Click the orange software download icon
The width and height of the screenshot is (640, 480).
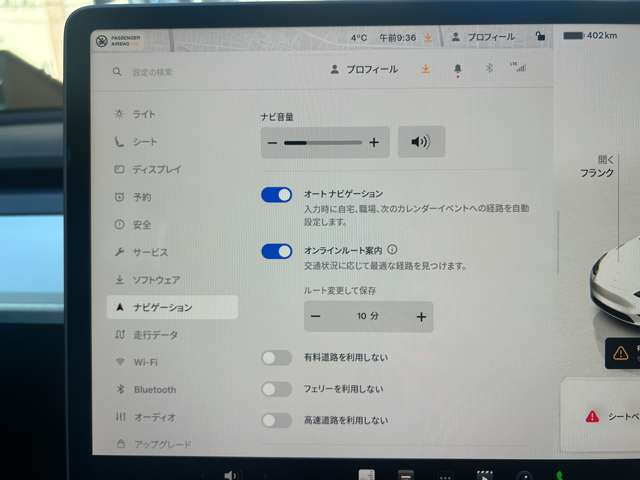click(x=425, y=70)
